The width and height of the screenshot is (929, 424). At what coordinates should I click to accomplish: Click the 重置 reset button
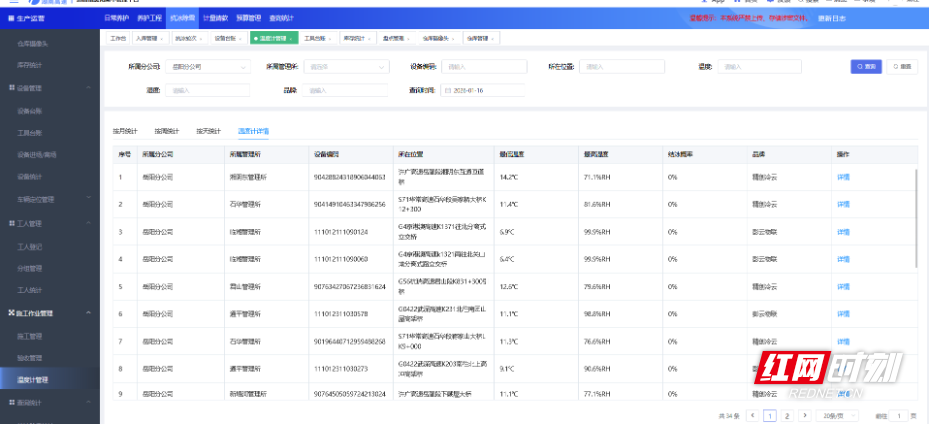pyautogui.click(x=902, y=67)
